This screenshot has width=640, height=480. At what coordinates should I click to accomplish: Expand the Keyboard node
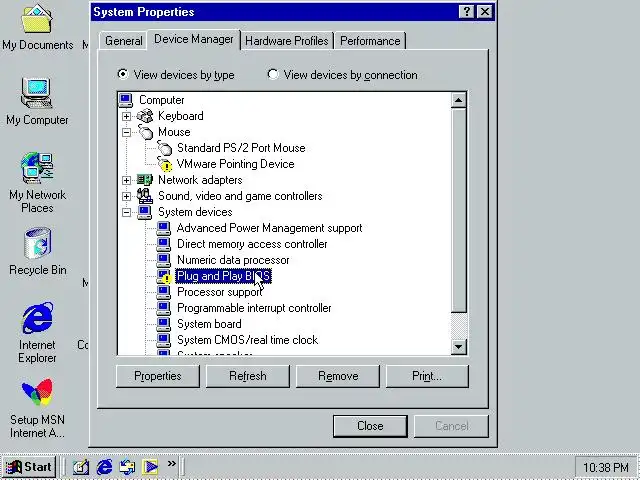pos(127,116)
